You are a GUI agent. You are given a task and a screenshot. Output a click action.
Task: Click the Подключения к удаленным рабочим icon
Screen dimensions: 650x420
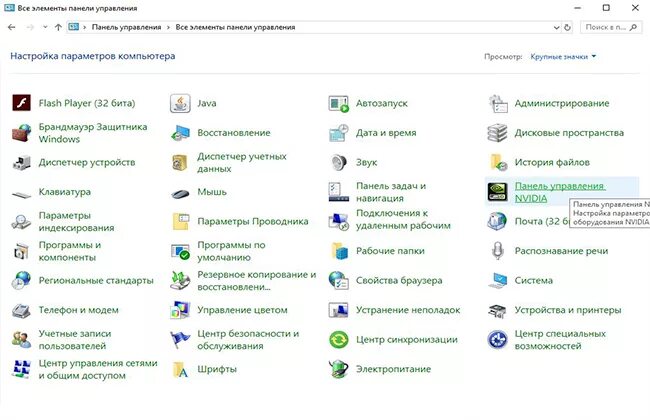[338, 221]
